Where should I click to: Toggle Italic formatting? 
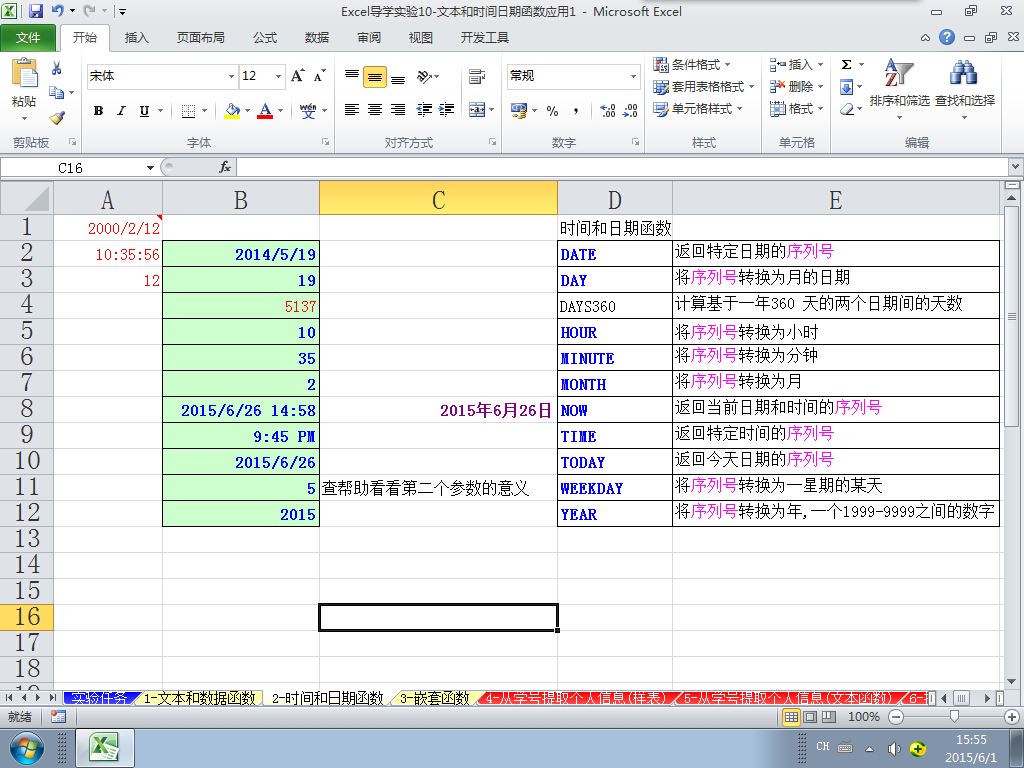point(121,111)
